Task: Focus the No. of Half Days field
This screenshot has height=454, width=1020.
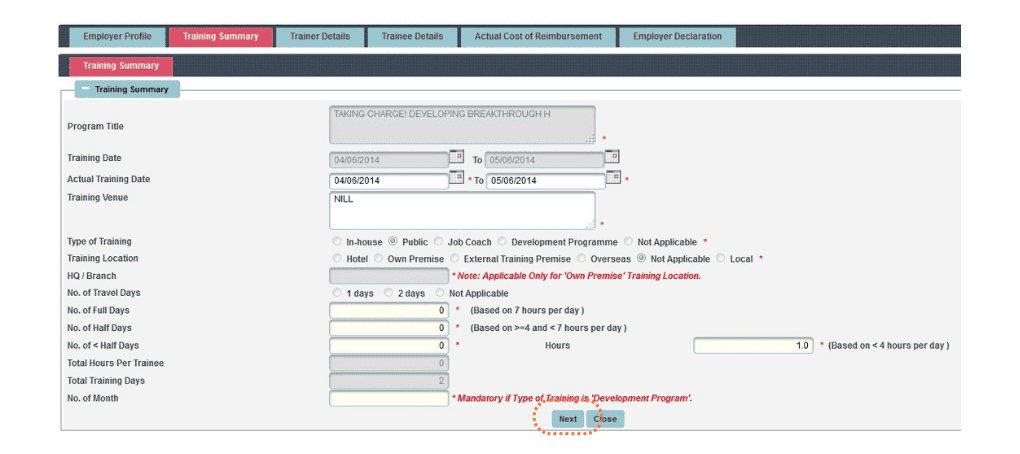Action: (x=389, y=328)
